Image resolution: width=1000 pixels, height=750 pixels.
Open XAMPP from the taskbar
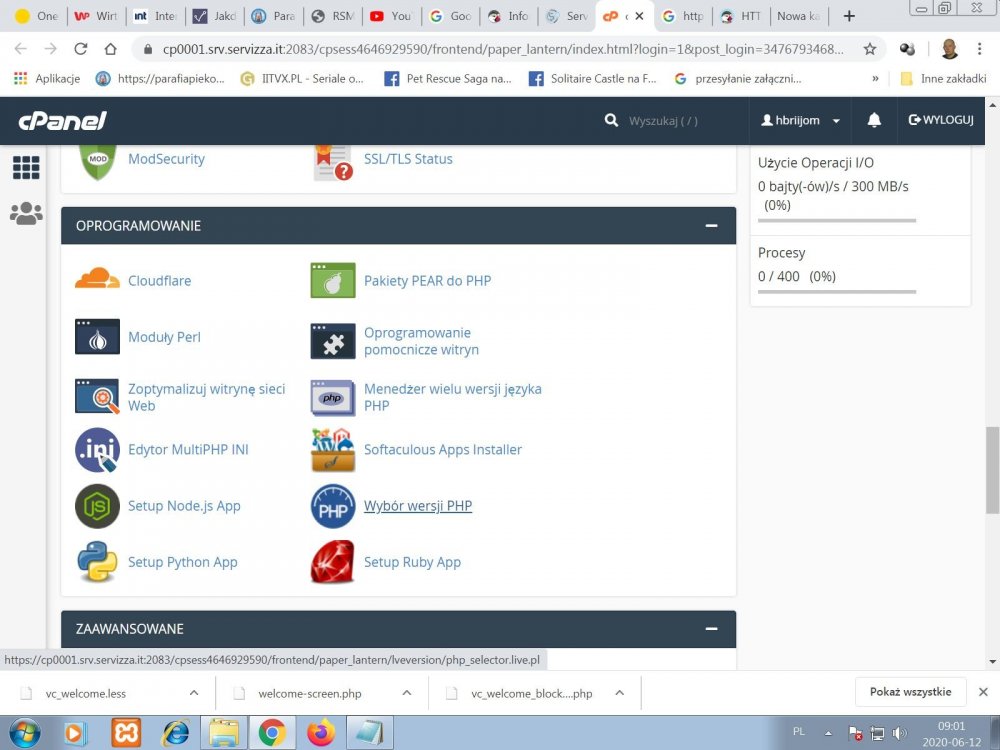point(126,733)
